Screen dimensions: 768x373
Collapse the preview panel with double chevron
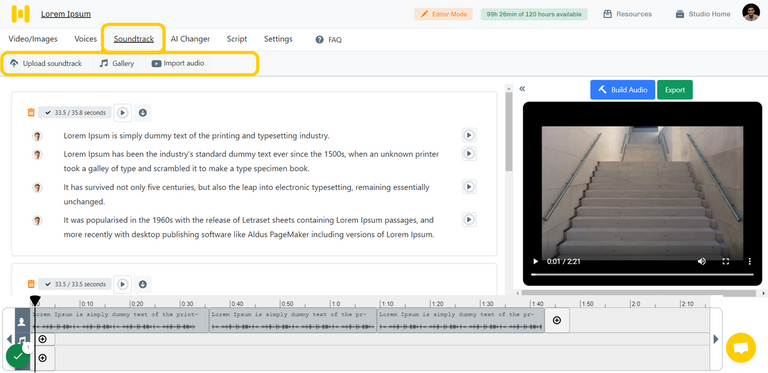click(522, 89)
